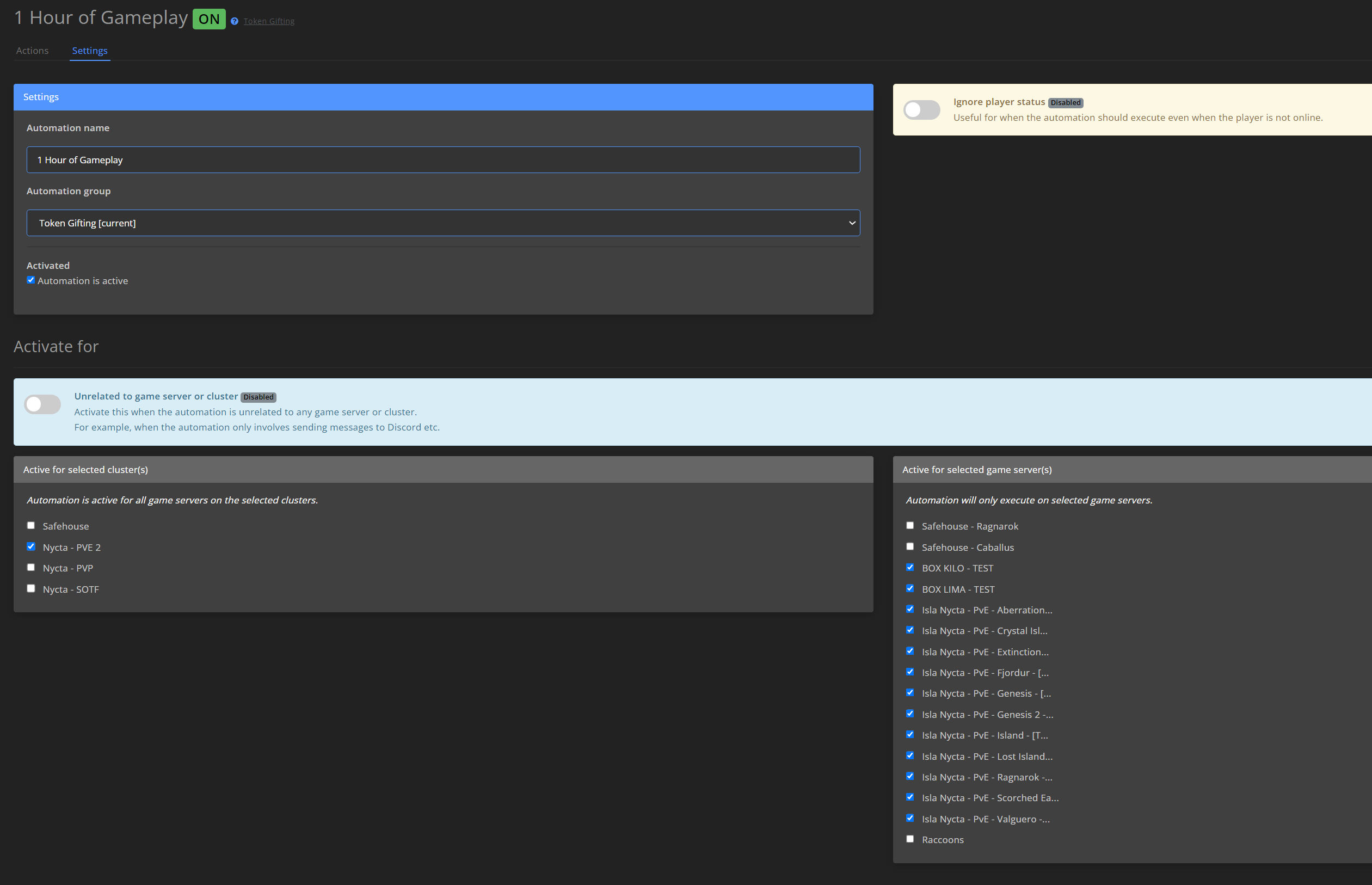Viewport: 1372px width, 885px height.
Task: Uncheck Isla Nycta - PvE - Aberration server
Action: (x=910, y=609)
